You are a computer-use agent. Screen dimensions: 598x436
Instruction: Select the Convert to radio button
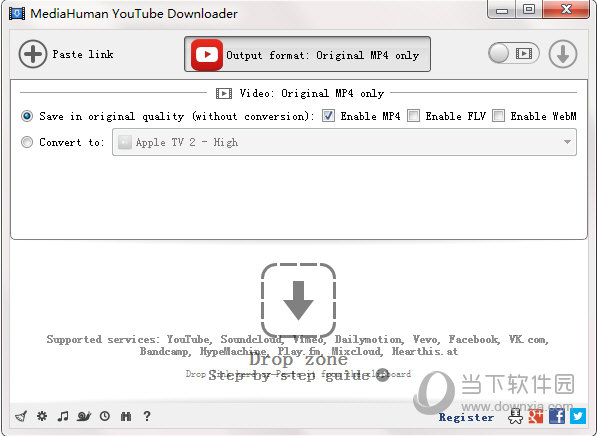point(27,142)
